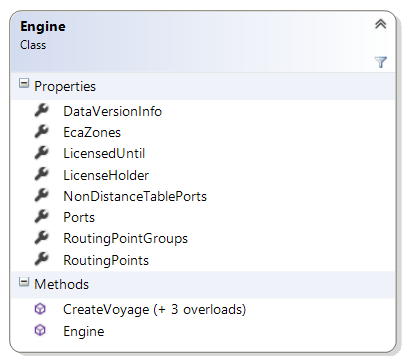Collapse the Methods section
Viewport: 408px width, 363px height.
point(24,282)
